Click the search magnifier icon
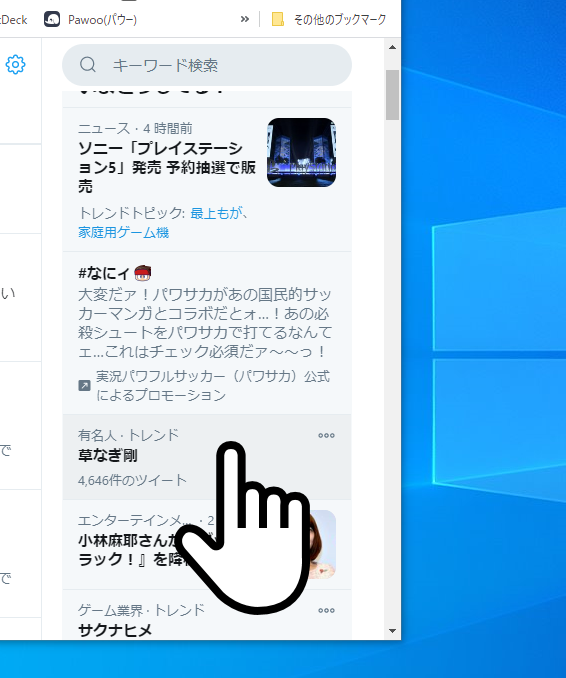This screenshot has height=678, width=566. 88,65
